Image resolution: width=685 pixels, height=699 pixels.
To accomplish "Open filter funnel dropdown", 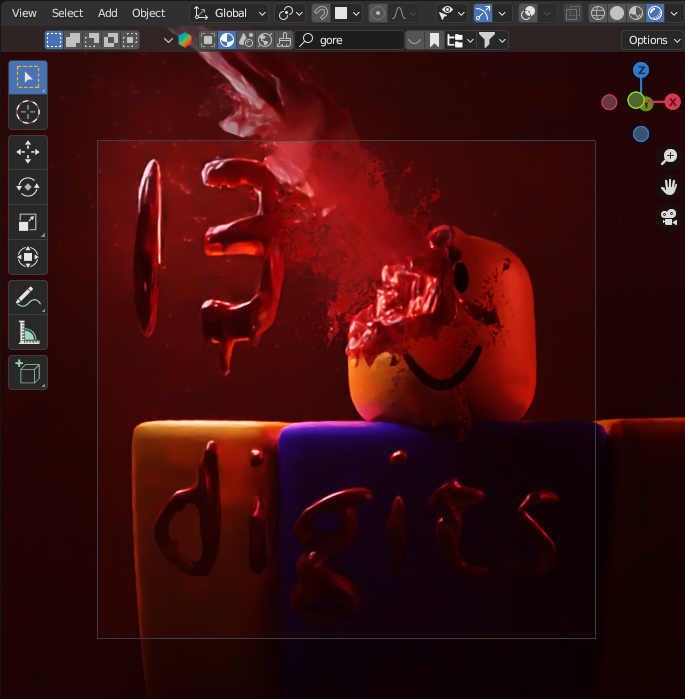I will [x=492, y=40].
